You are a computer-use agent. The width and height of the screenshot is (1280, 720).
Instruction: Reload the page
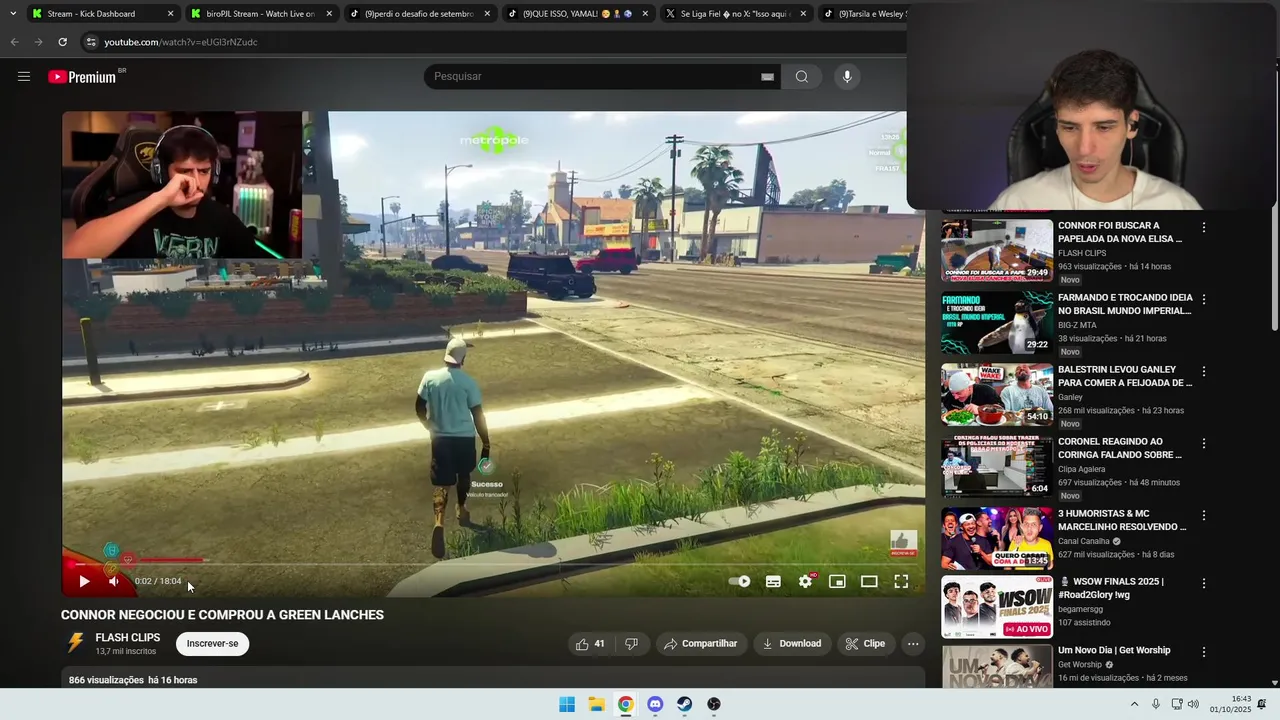point(62,42)
